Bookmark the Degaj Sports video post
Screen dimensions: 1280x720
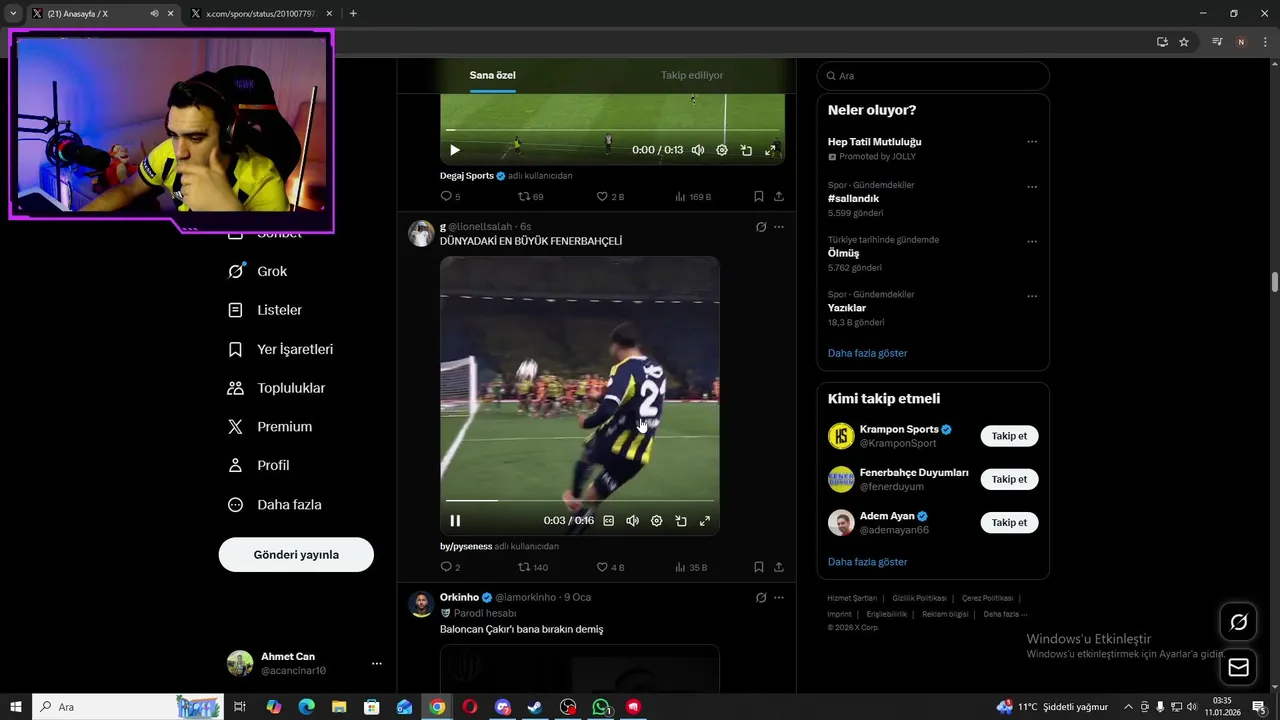point(759,196)
